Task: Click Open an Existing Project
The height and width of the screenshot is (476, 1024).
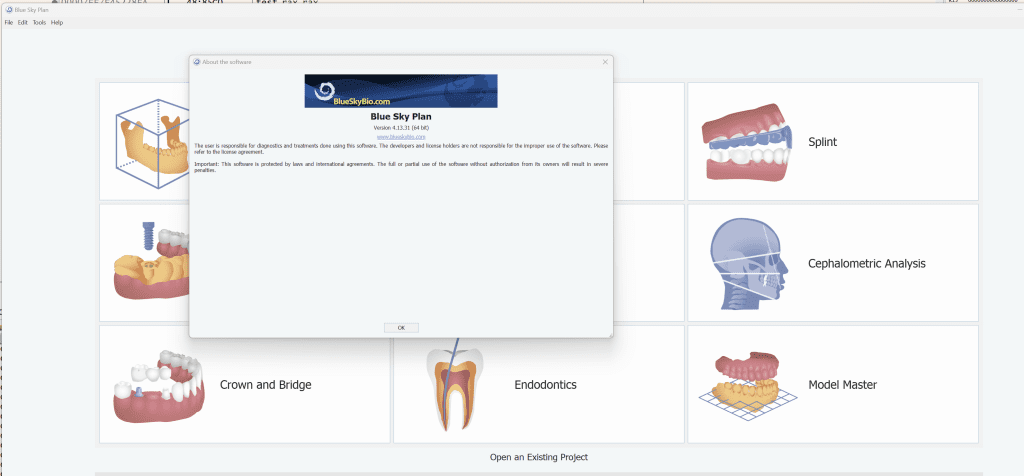Action: tap(538, 457)
